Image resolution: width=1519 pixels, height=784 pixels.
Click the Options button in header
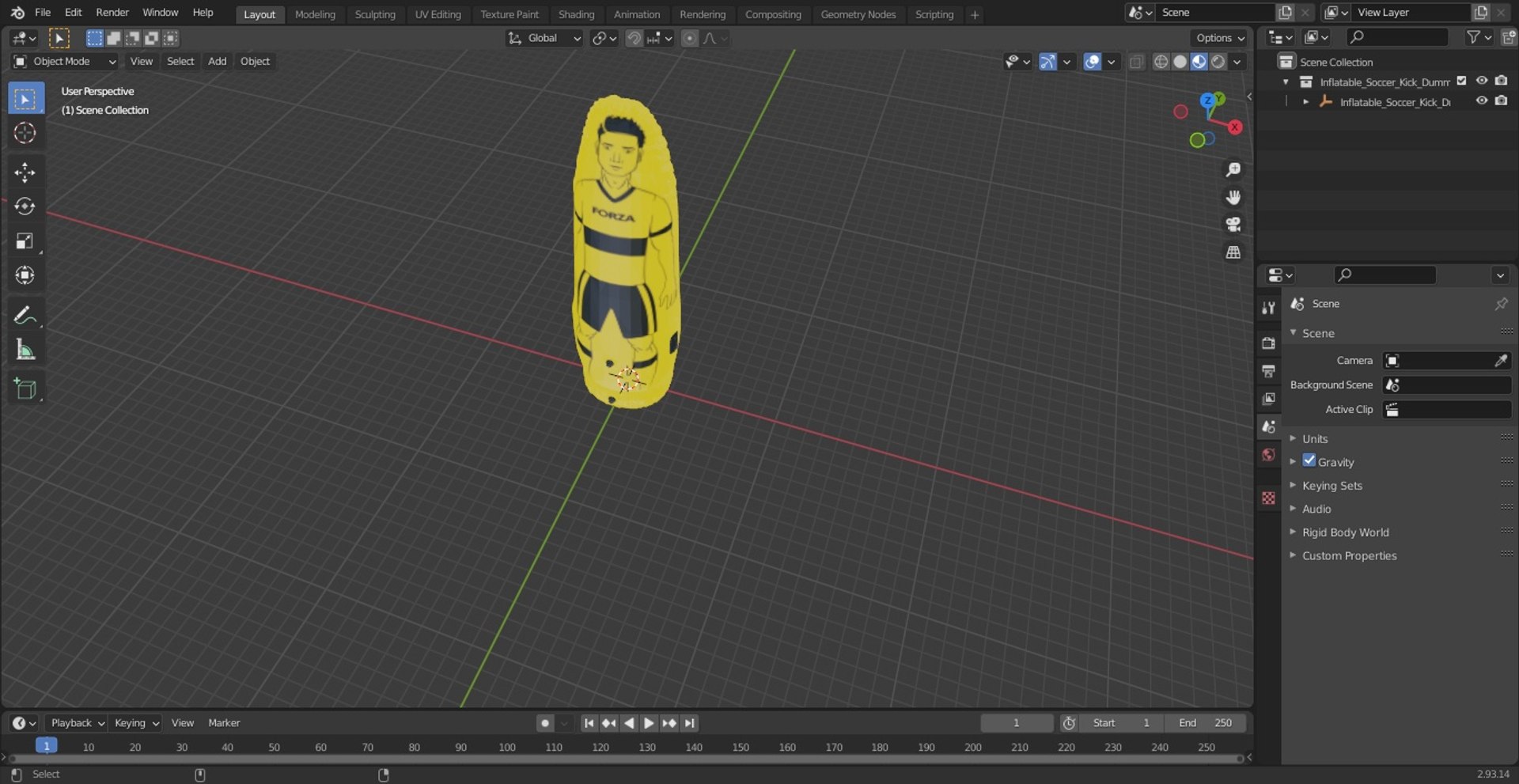coord(1219,38)
